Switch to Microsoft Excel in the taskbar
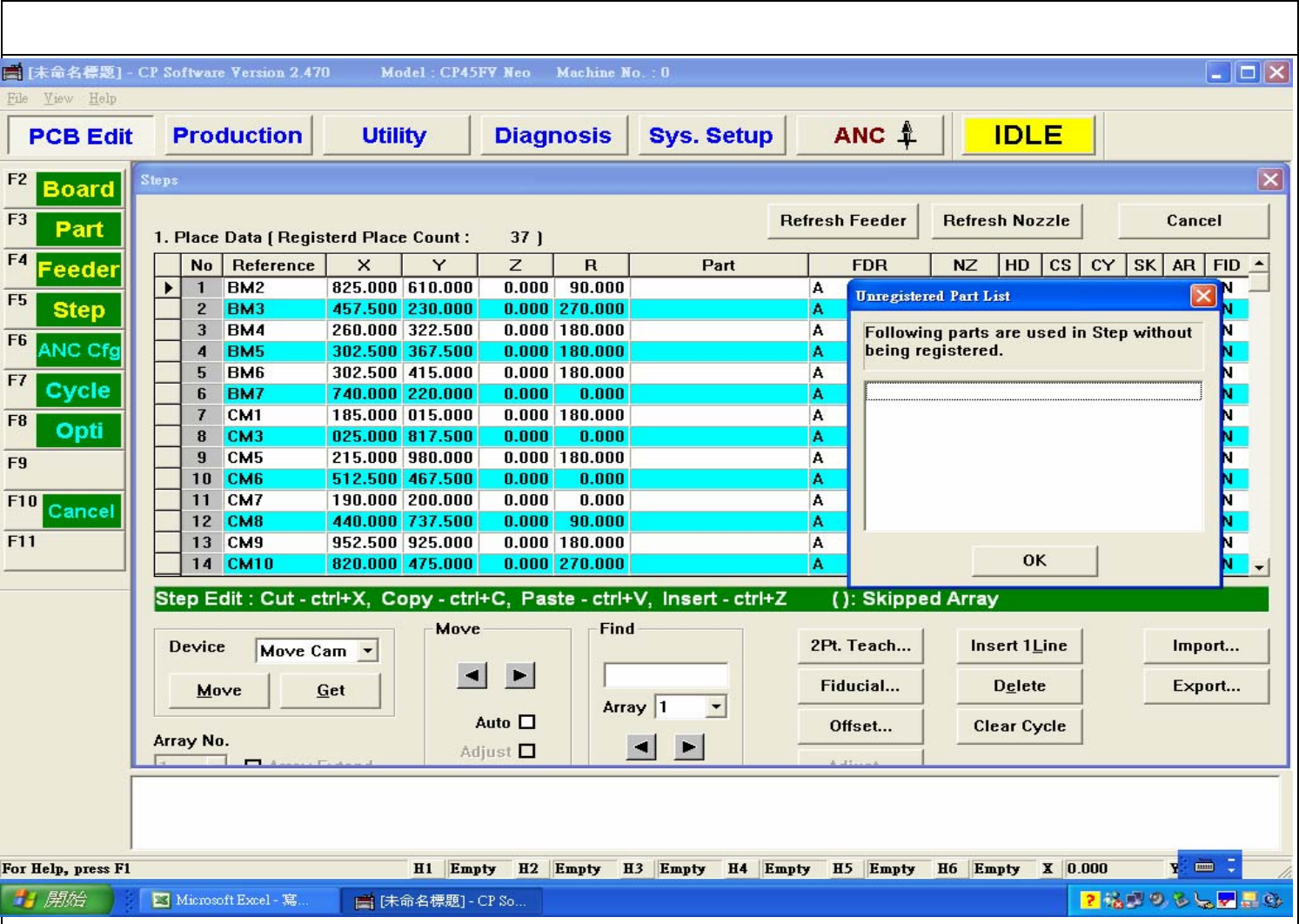The width and height of the screenshot is (1299, 924). point(231,900)
